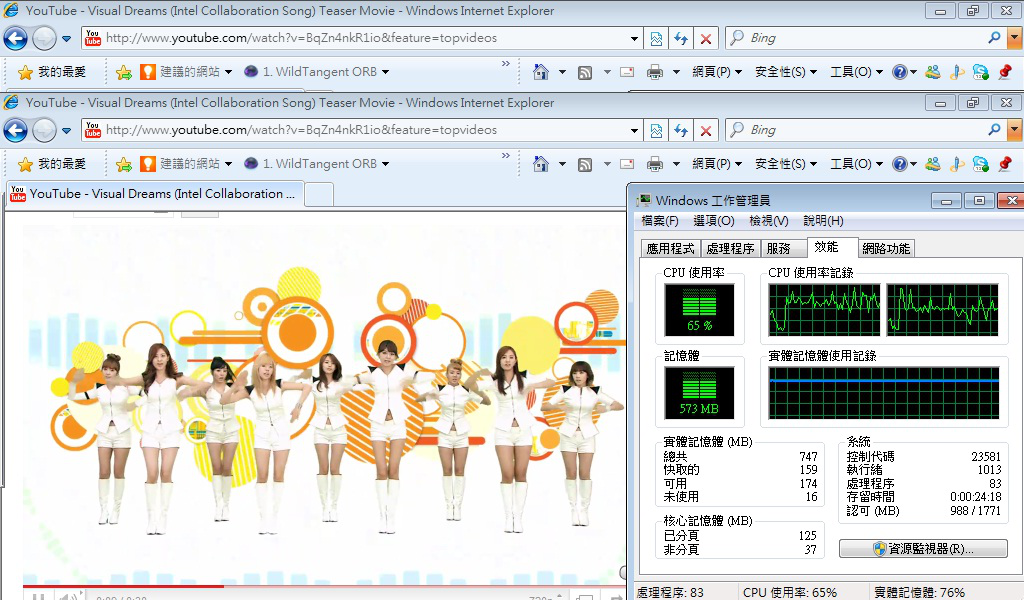Open the orange search provider dropdown in front IE

tap(1014, 130)
